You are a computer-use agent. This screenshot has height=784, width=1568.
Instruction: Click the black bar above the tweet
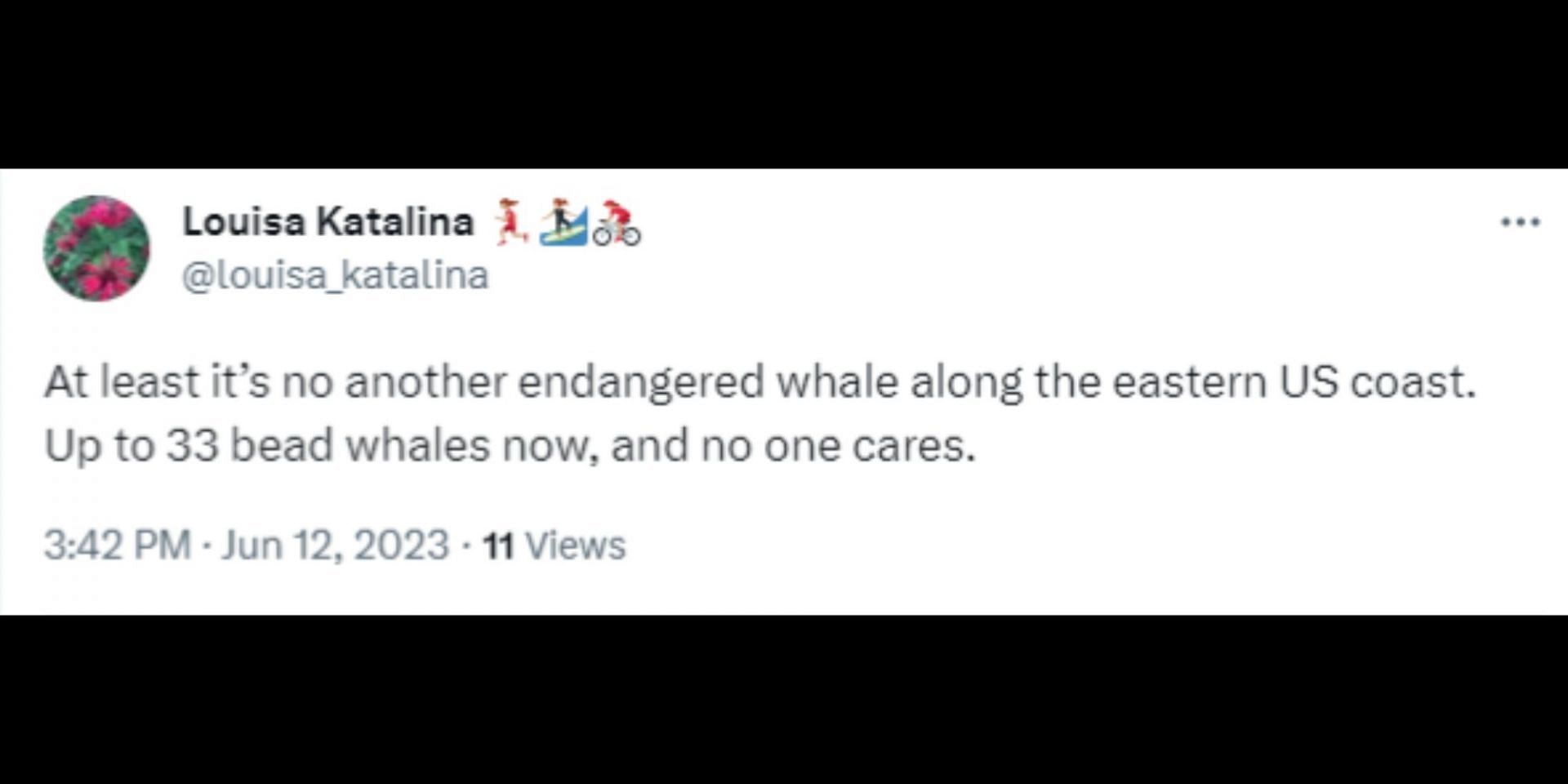click(x=784, y=84)
